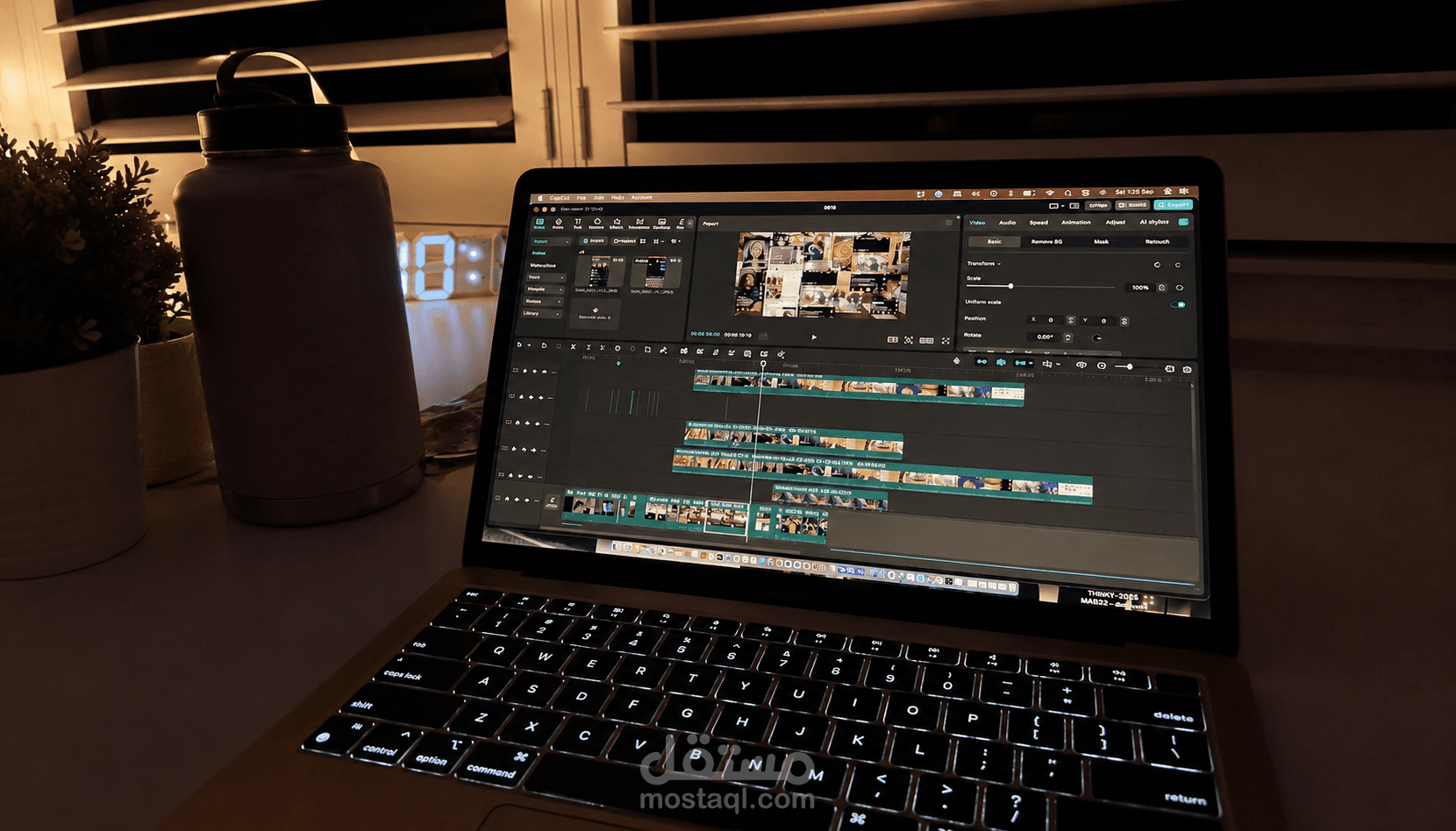Image resolution: width=1456 pixels, height=831 pixels.
Task: Toggle main track magnet in timeline
Action: (x=981, y=362)
